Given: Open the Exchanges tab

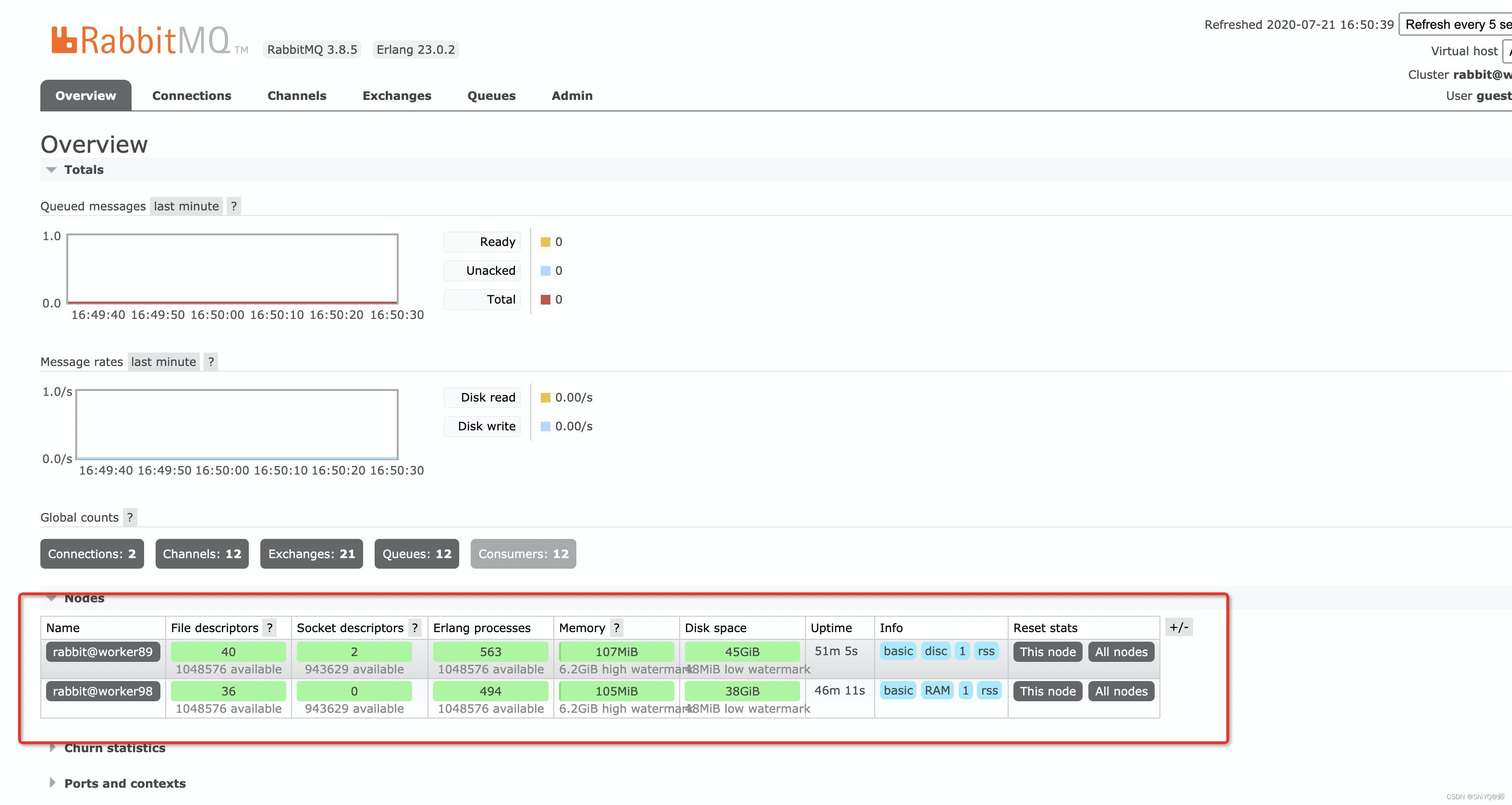Looking at the screenshot, I should click(397, 95).
